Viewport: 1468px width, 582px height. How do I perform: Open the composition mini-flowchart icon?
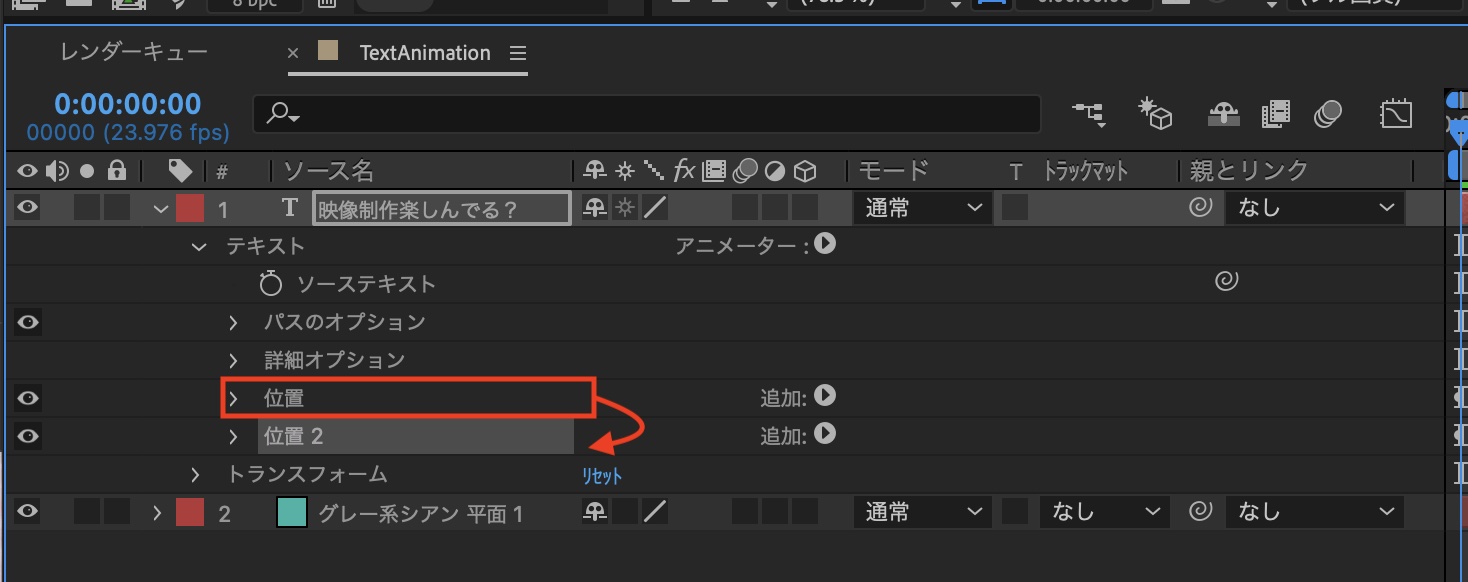tap(1089, 114)
